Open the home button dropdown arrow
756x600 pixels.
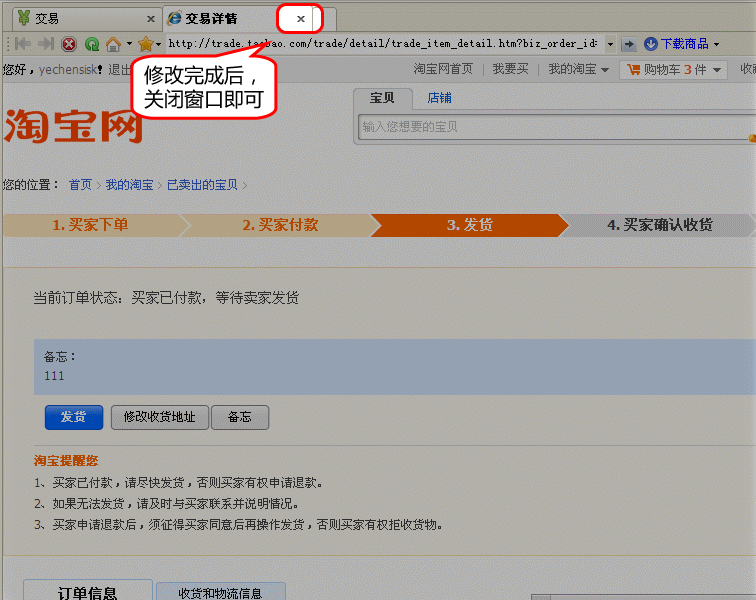pyautogui.click(x=129, y=44)
